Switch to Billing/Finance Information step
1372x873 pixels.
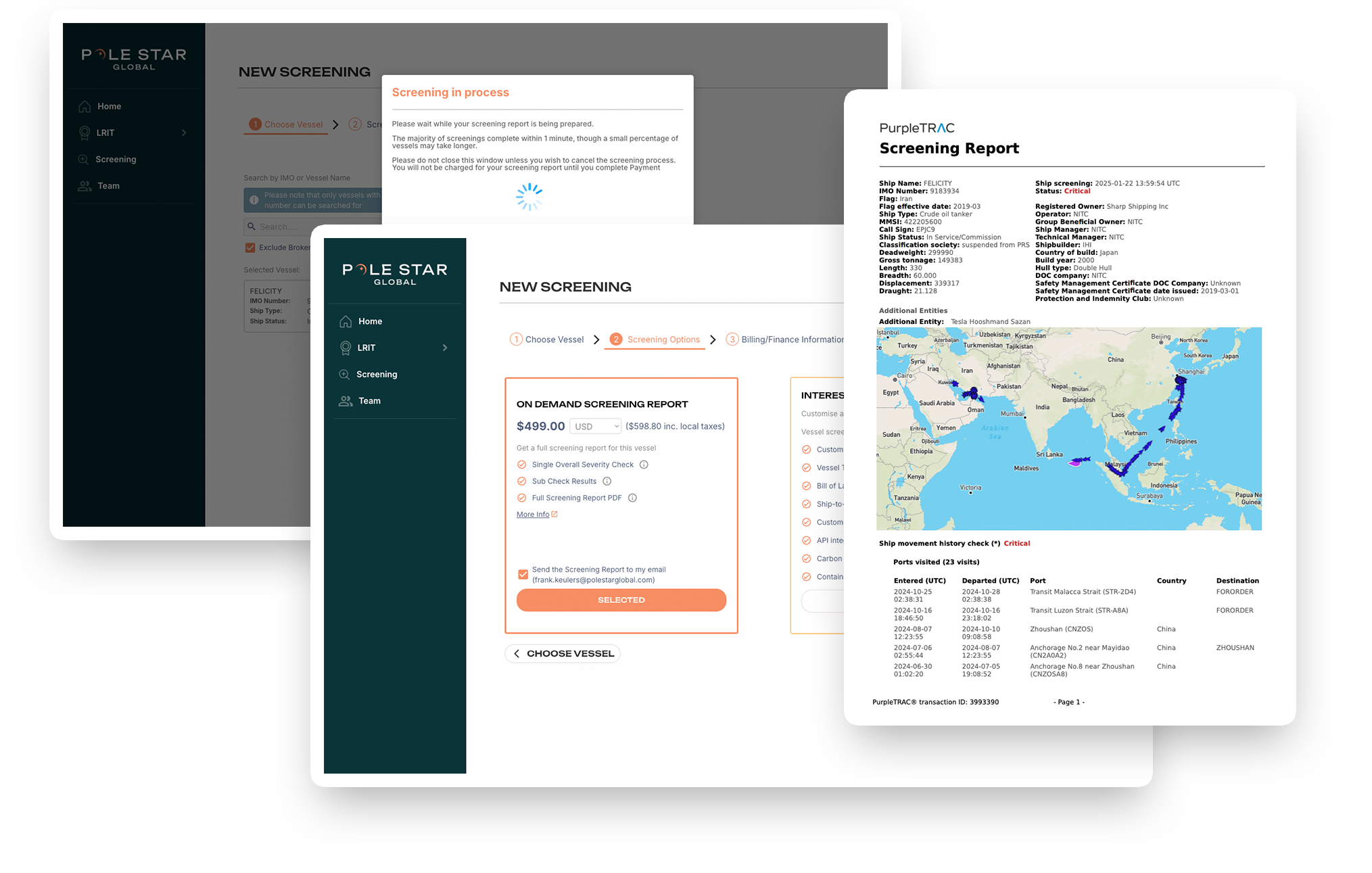784,339
